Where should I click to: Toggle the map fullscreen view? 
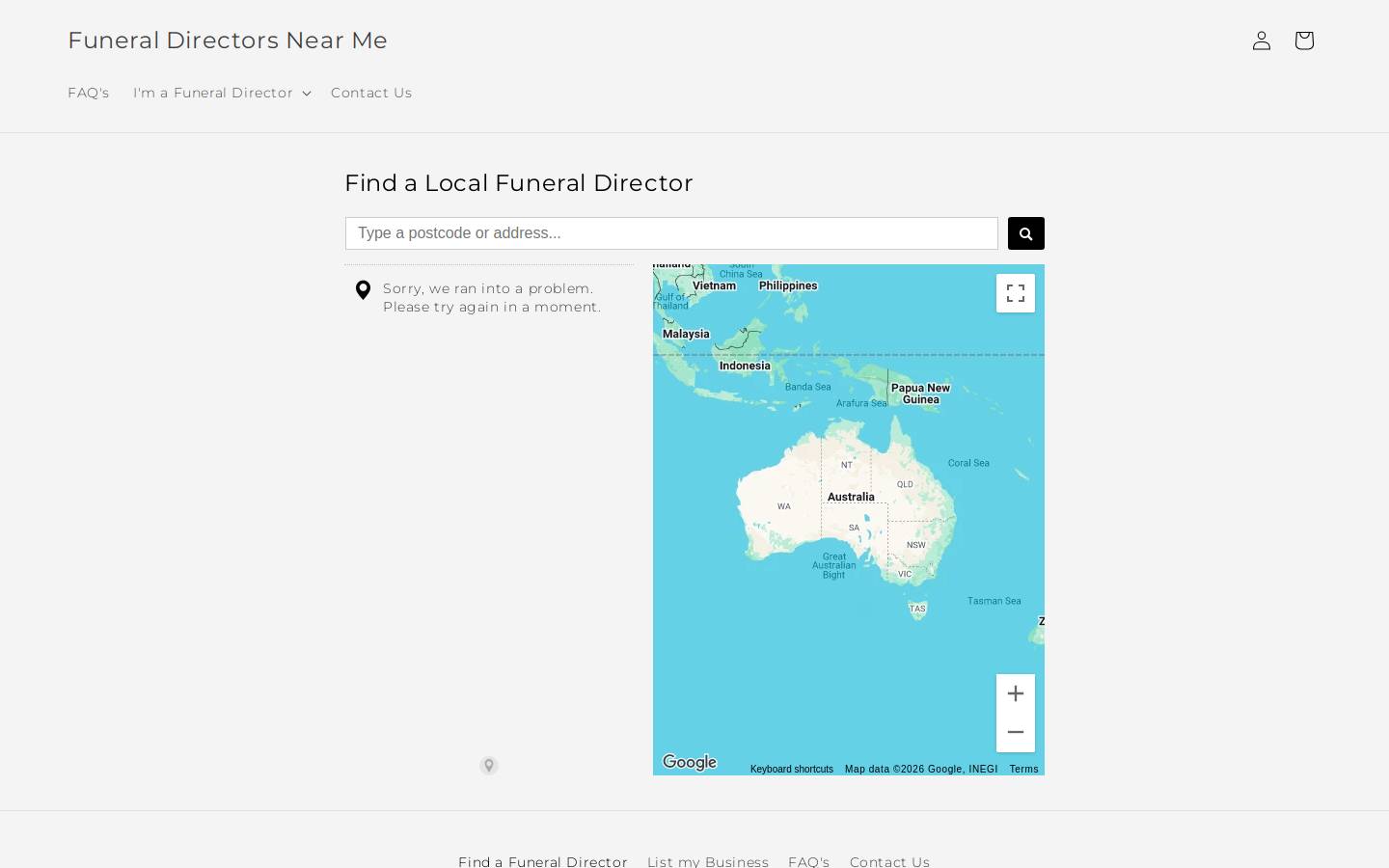(1016, 293)
